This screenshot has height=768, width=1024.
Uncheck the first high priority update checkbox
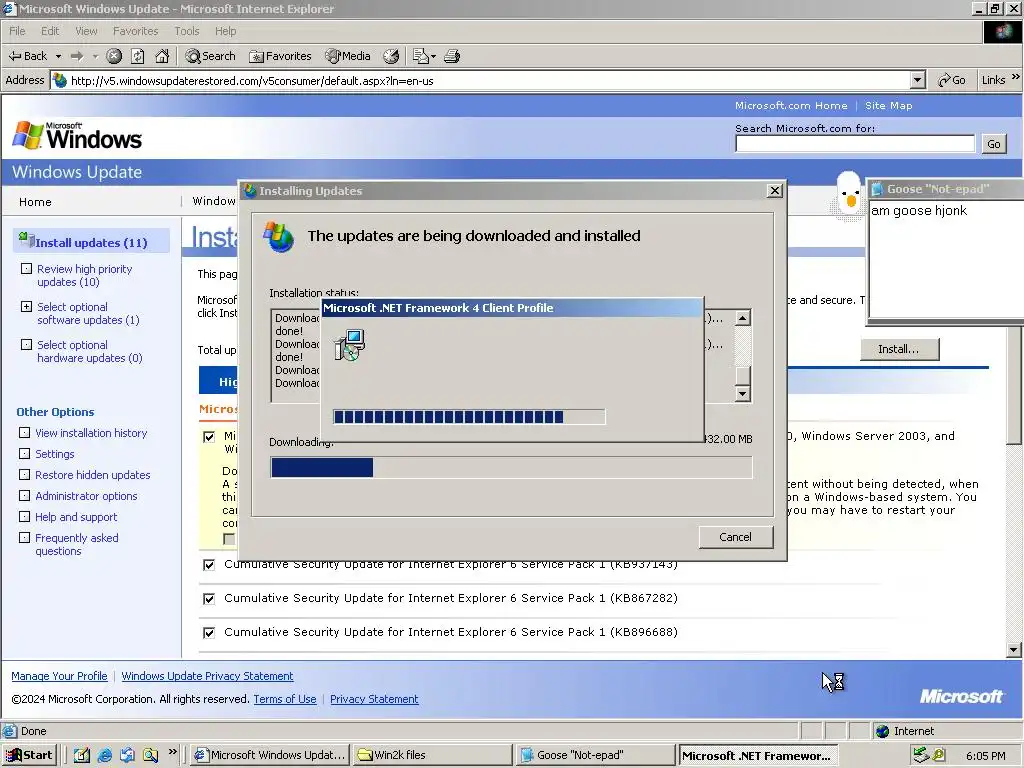pos(209,437)
